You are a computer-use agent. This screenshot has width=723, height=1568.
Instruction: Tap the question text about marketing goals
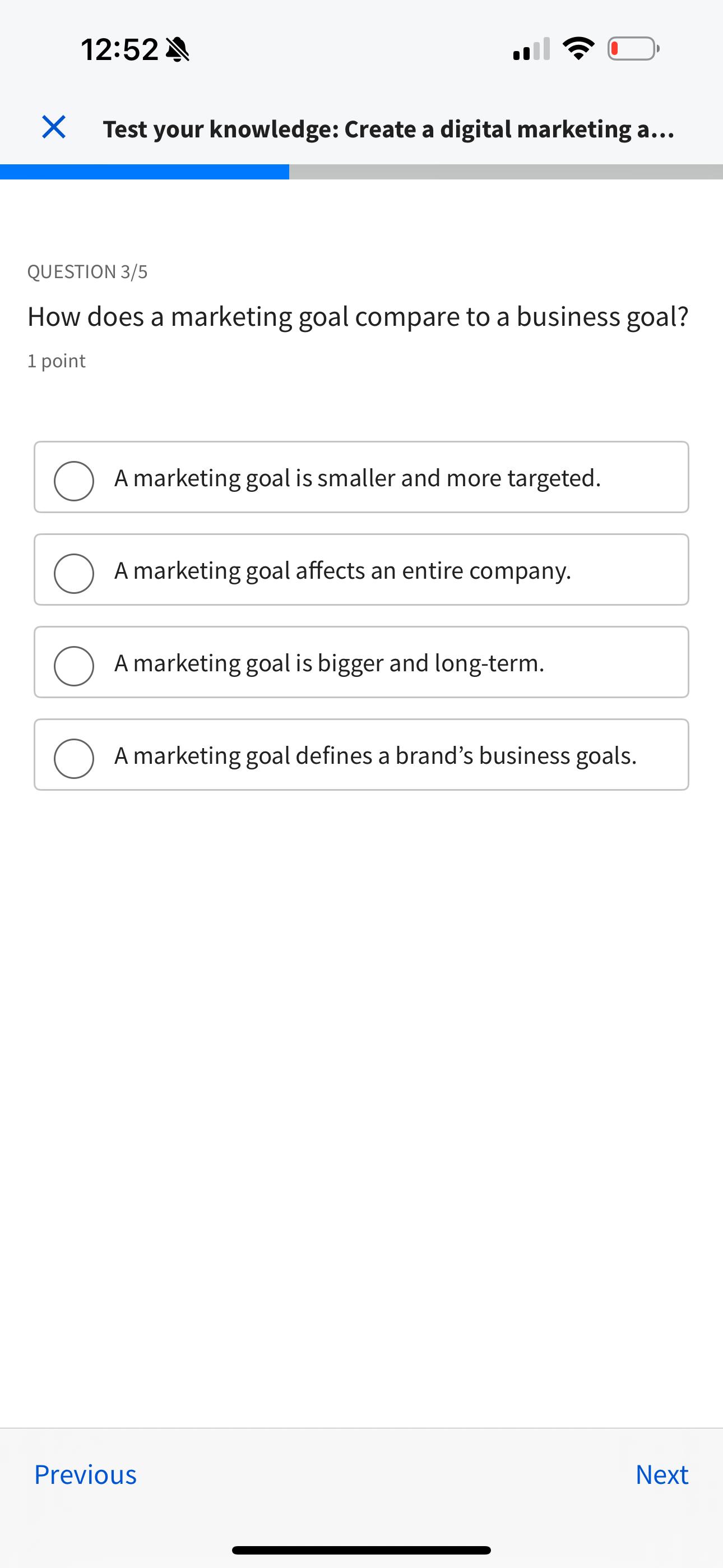[359, 316]
